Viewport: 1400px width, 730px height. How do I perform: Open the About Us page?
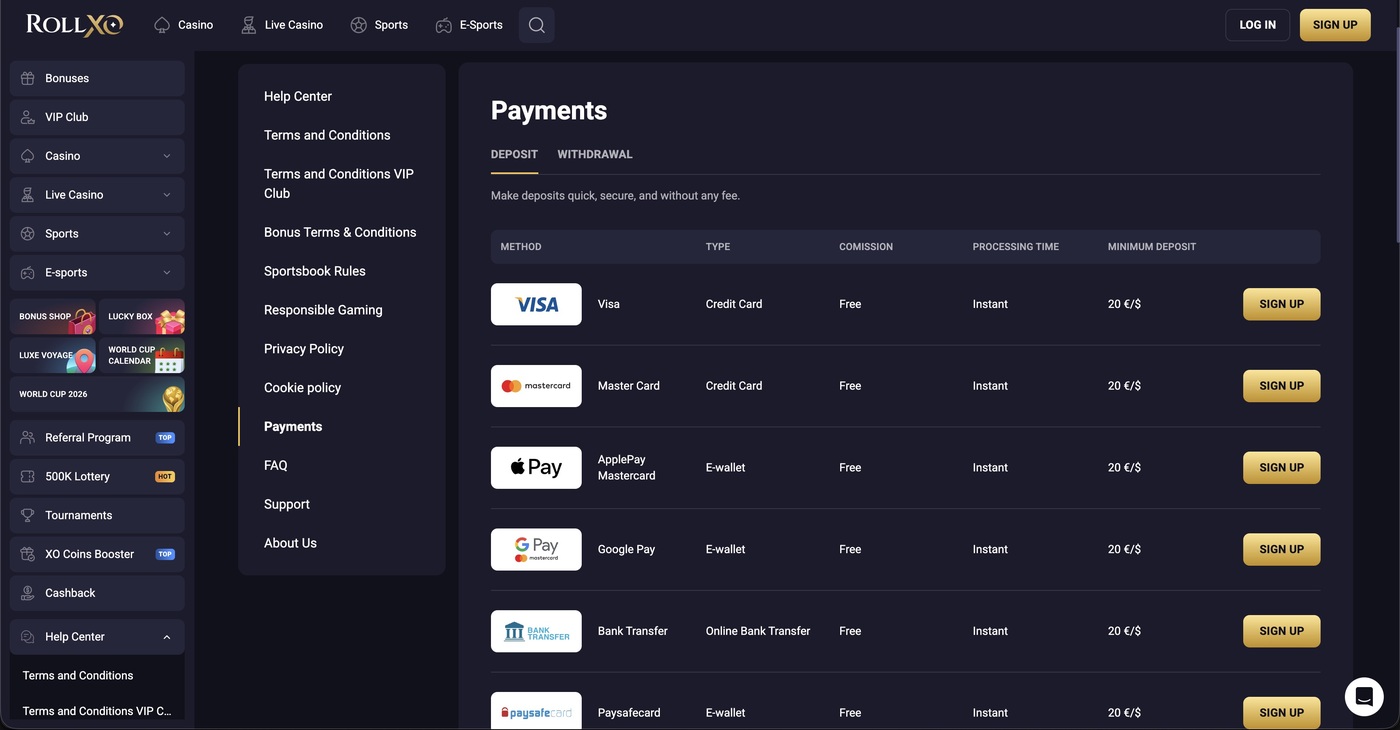click(290, 543)
